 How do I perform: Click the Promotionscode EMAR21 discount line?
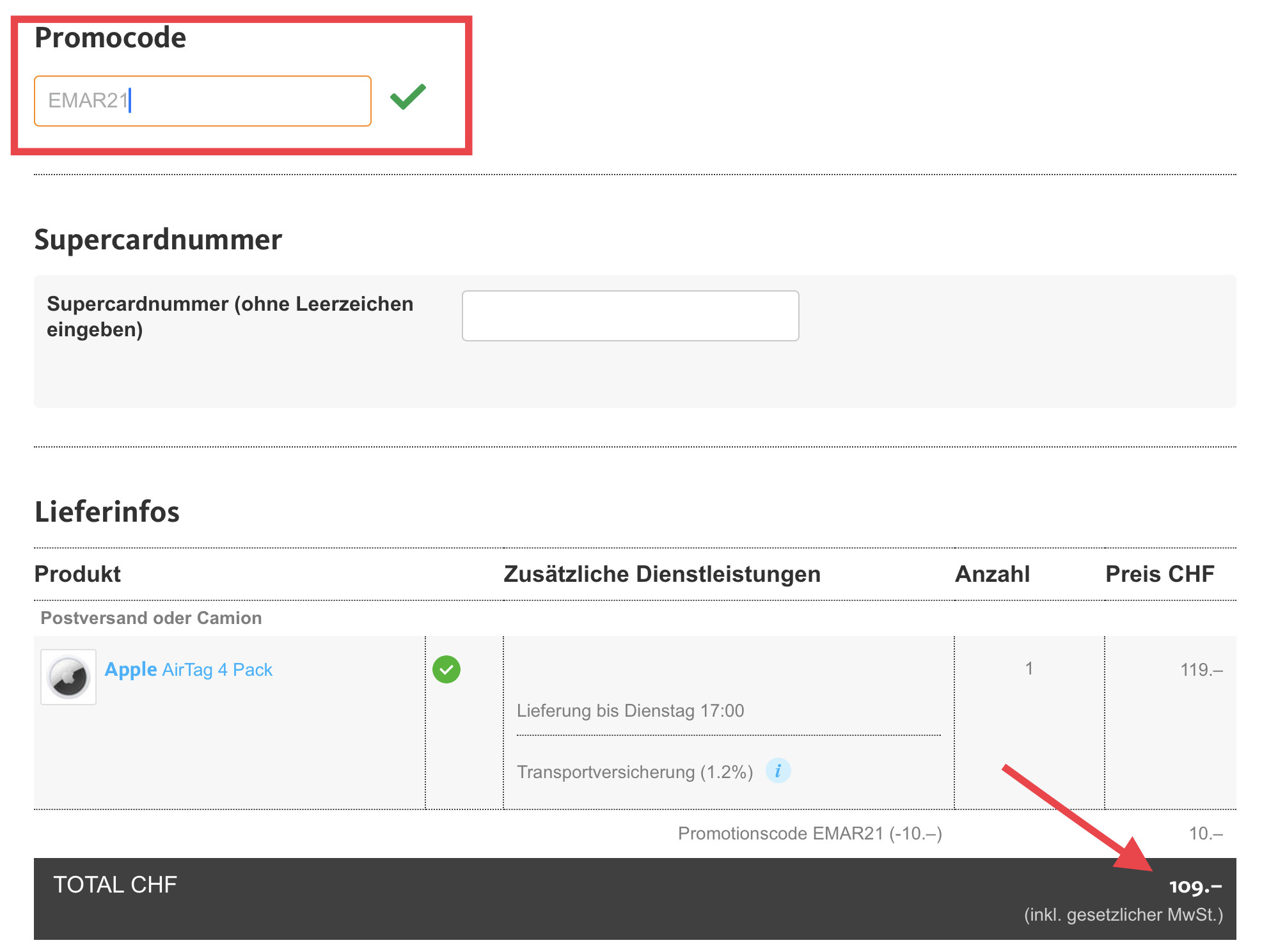pyautogui.click(x=810, y=834)
